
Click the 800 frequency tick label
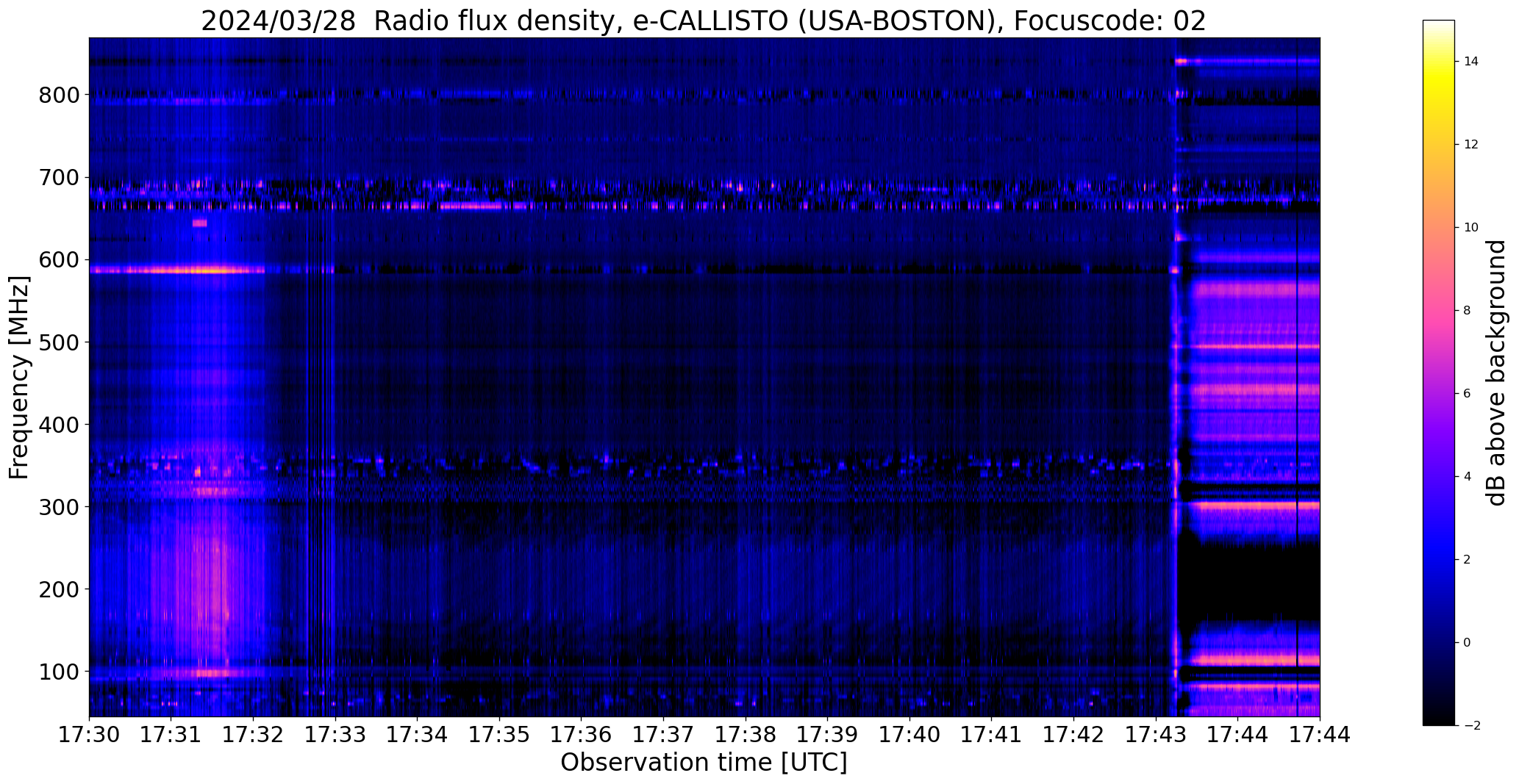coord(58,95)
